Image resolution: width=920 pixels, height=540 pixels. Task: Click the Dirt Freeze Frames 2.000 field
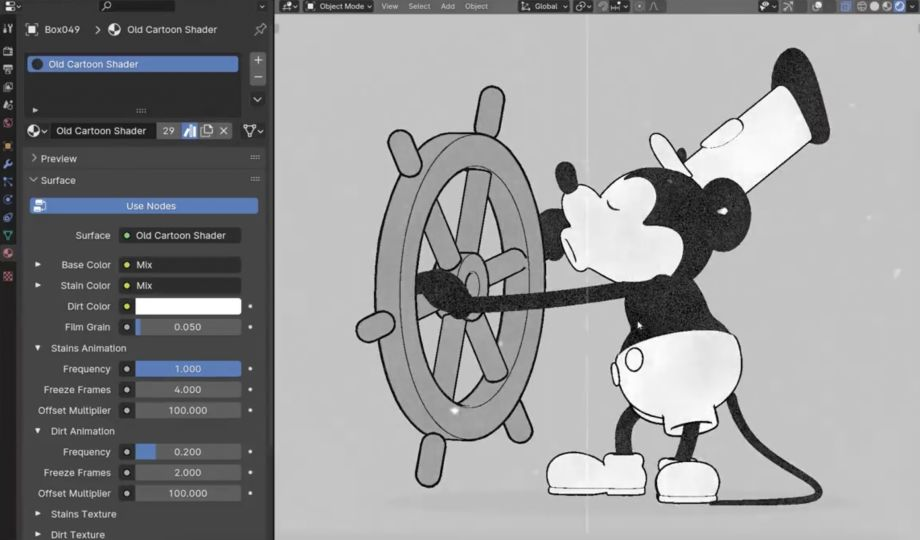(188, 472)
